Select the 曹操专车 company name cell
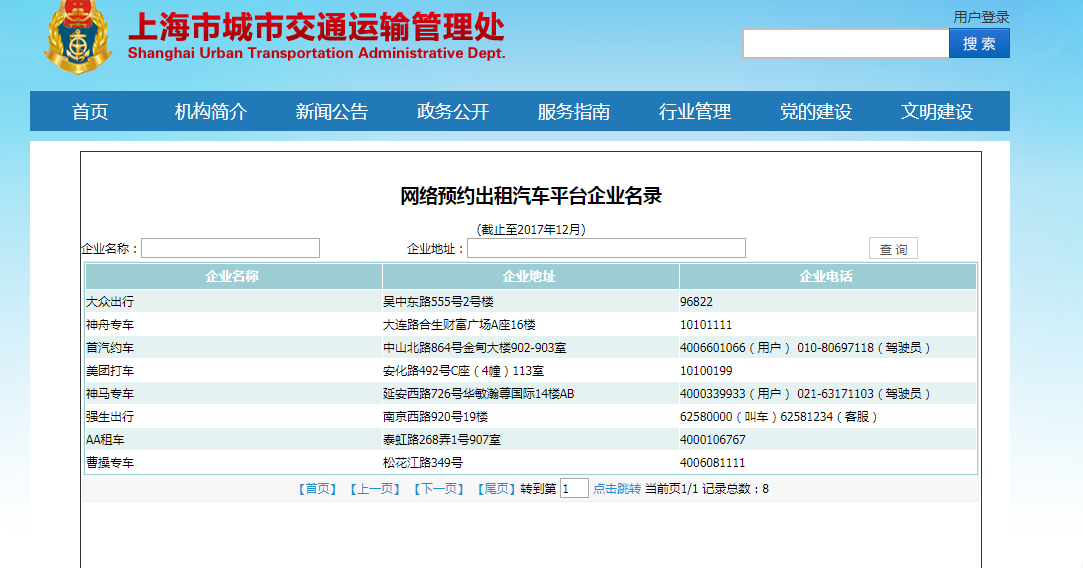 110,463
